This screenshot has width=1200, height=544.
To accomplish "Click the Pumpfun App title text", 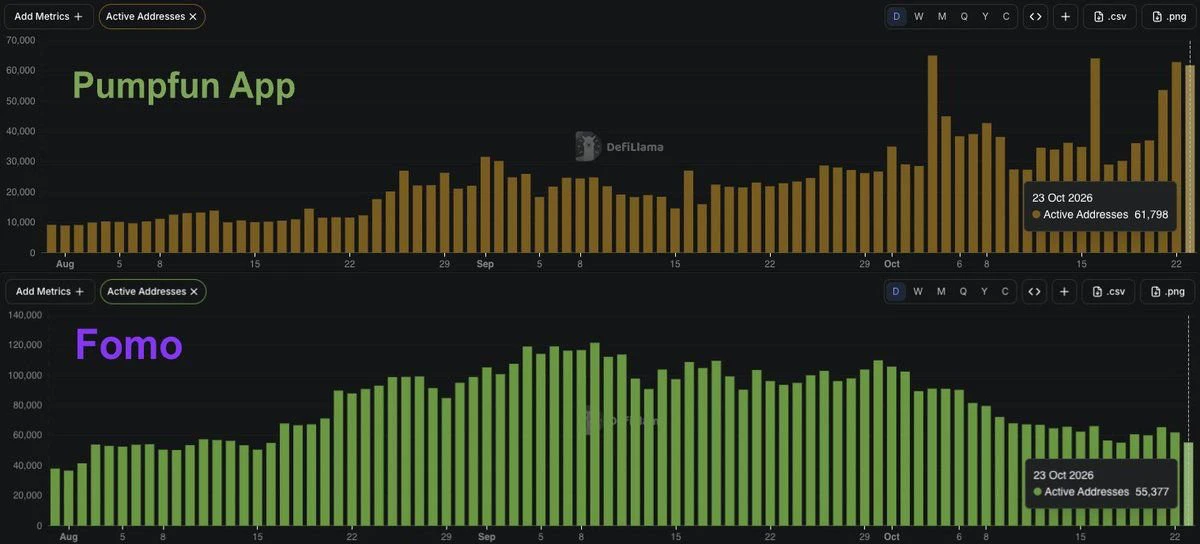I will pyautogui.click(x=184, y=86).
